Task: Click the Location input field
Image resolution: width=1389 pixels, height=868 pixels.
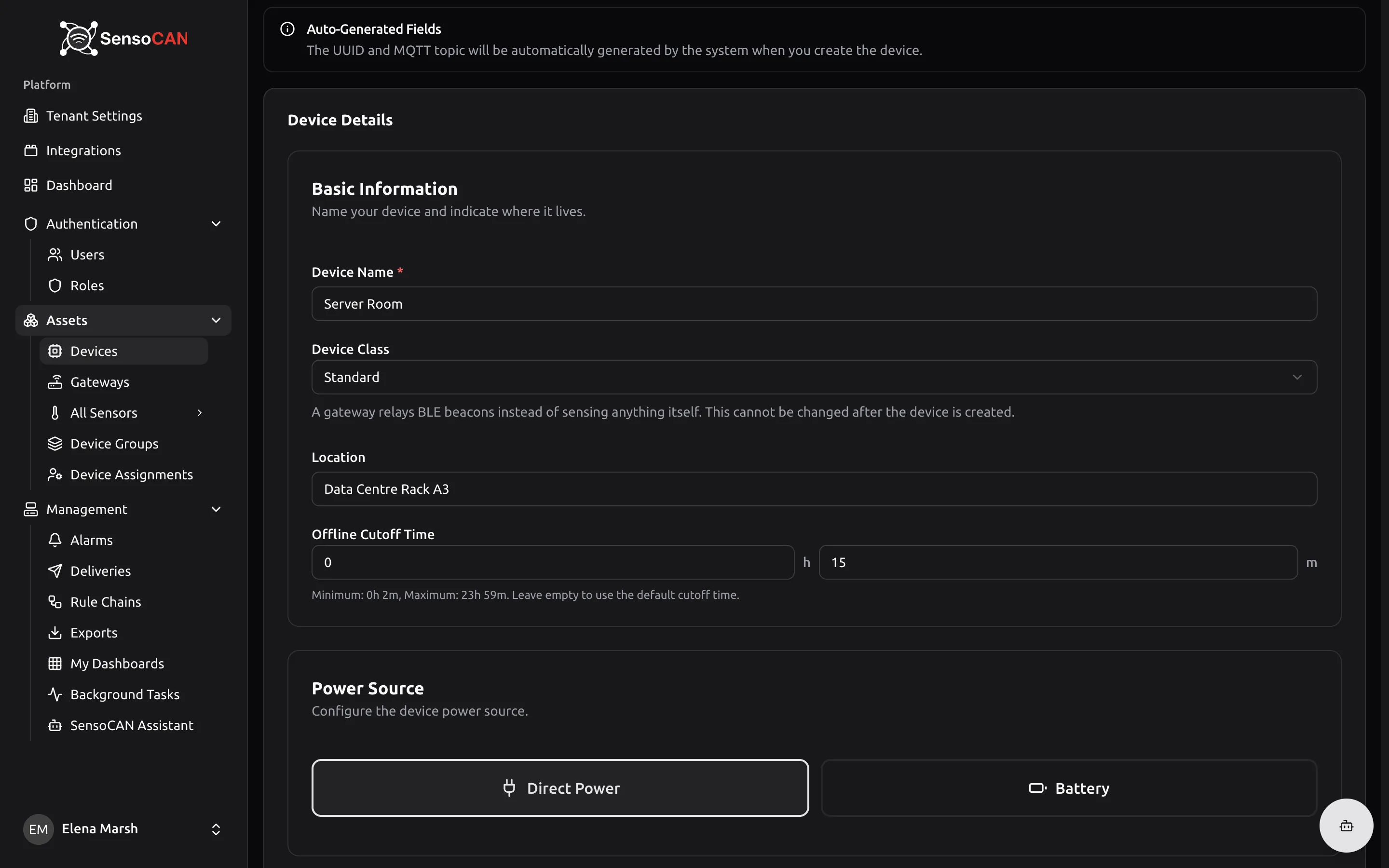Action: click(x=814, y=489)
